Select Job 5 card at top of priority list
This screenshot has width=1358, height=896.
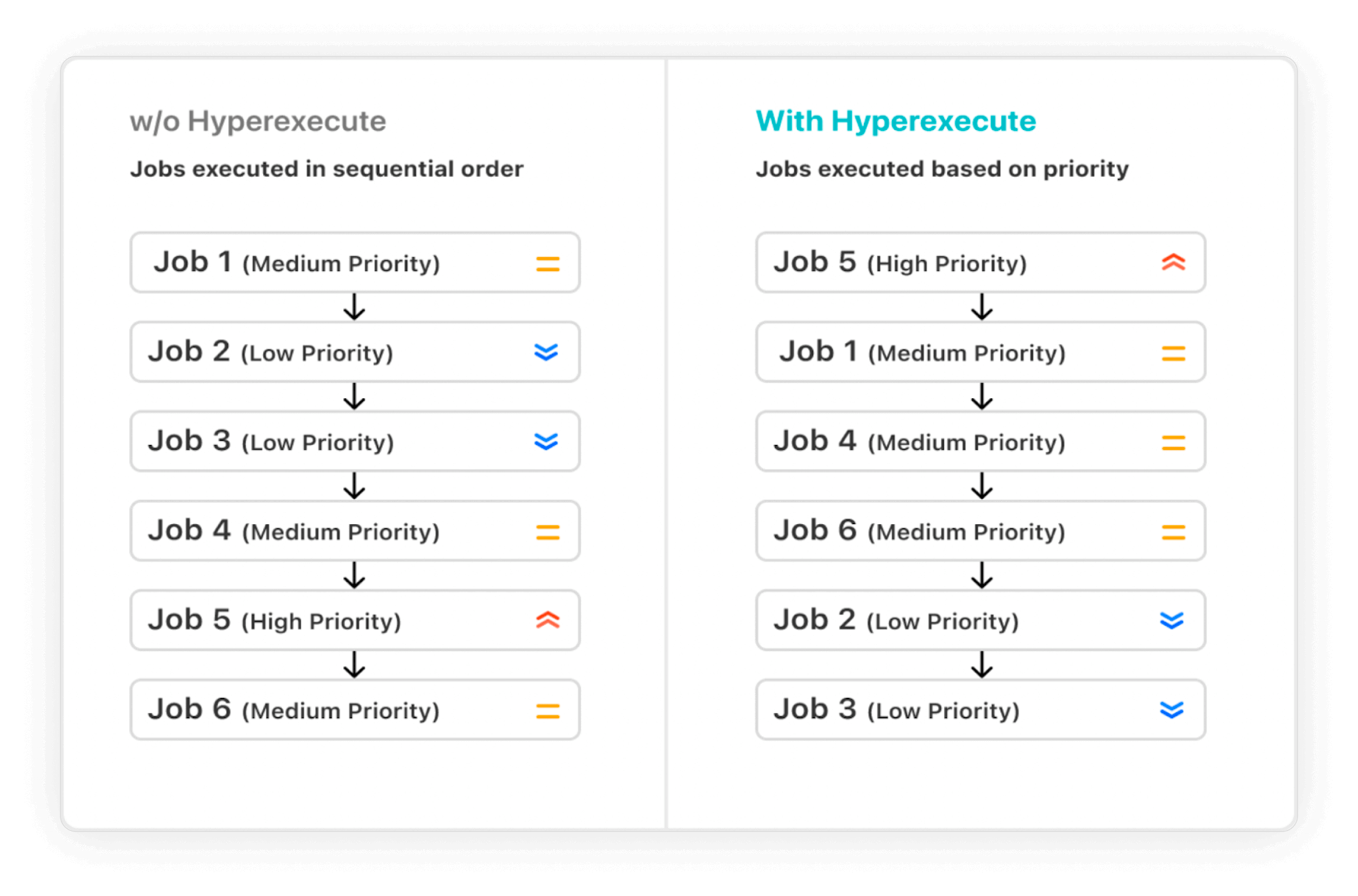(x=980, y=263)
